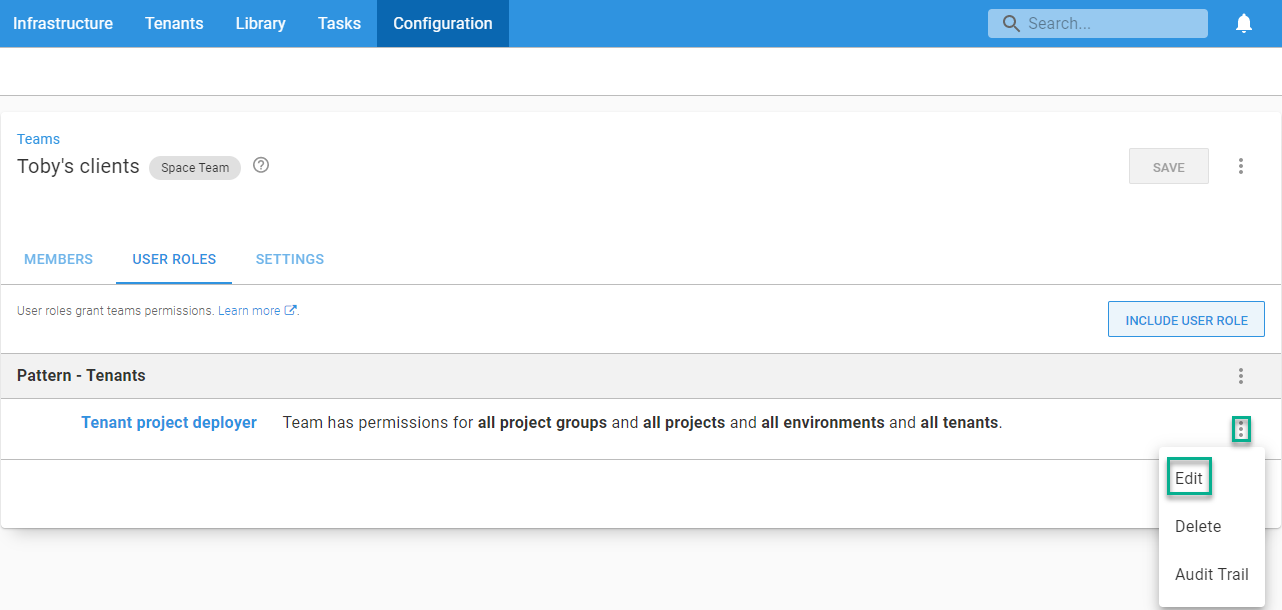Select Edit from the context menu
The height and width of the screenshot is (610, 1282).
pos(1189,478)
